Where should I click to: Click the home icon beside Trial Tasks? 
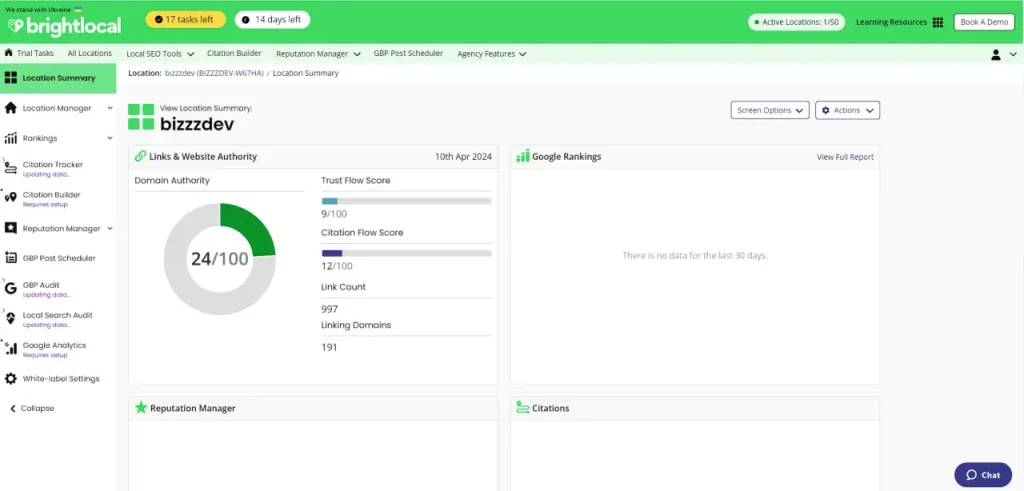point(8,53)
